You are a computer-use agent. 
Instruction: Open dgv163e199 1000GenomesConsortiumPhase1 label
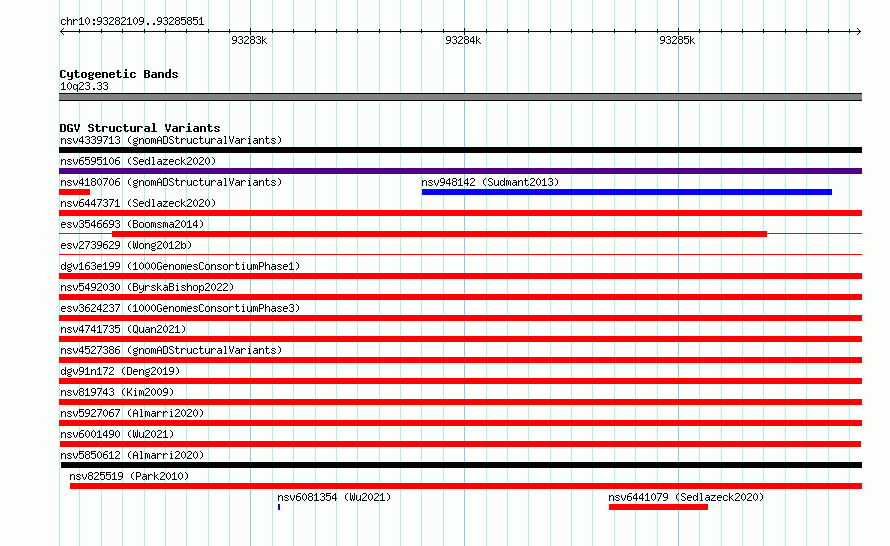(x=180, y=266)
